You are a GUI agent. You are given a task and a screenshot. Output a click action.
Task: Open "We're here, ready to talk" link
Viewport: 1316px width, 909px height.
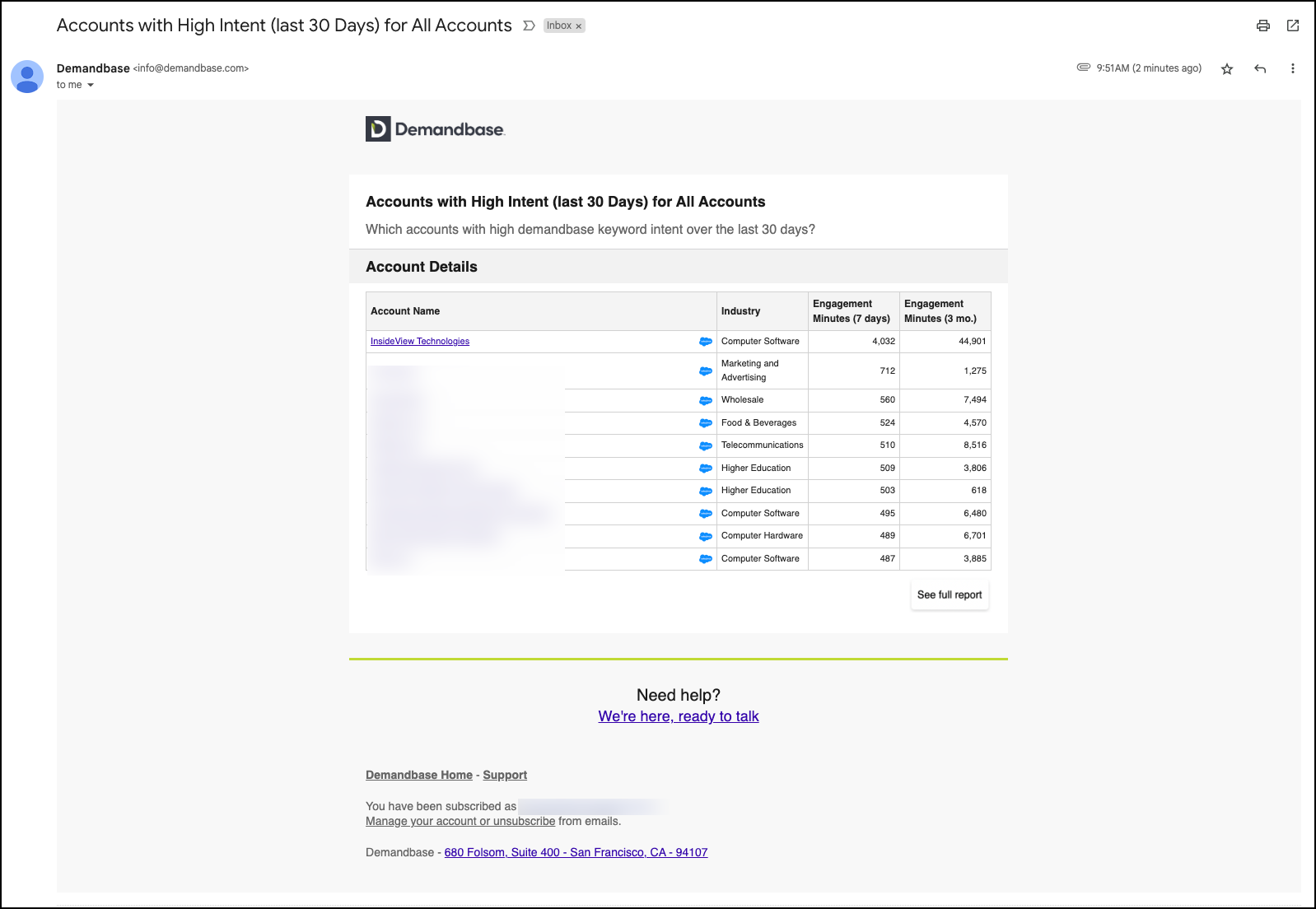(679, 716)
